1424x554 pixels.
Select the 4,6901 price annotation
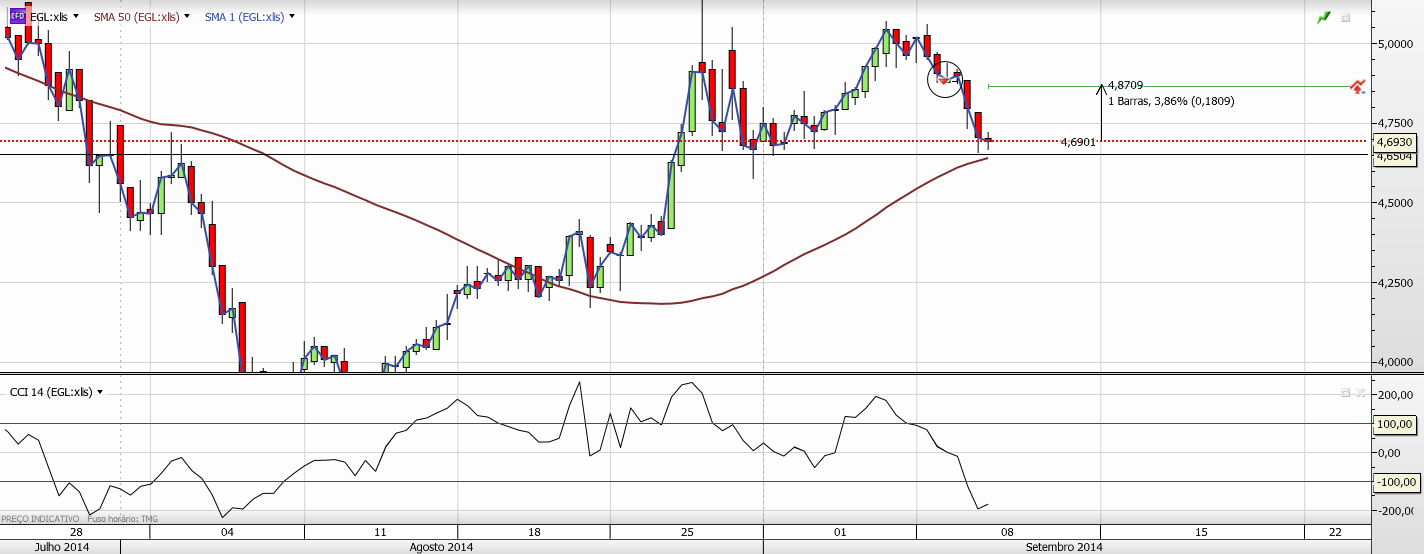tap(1078, 143)
